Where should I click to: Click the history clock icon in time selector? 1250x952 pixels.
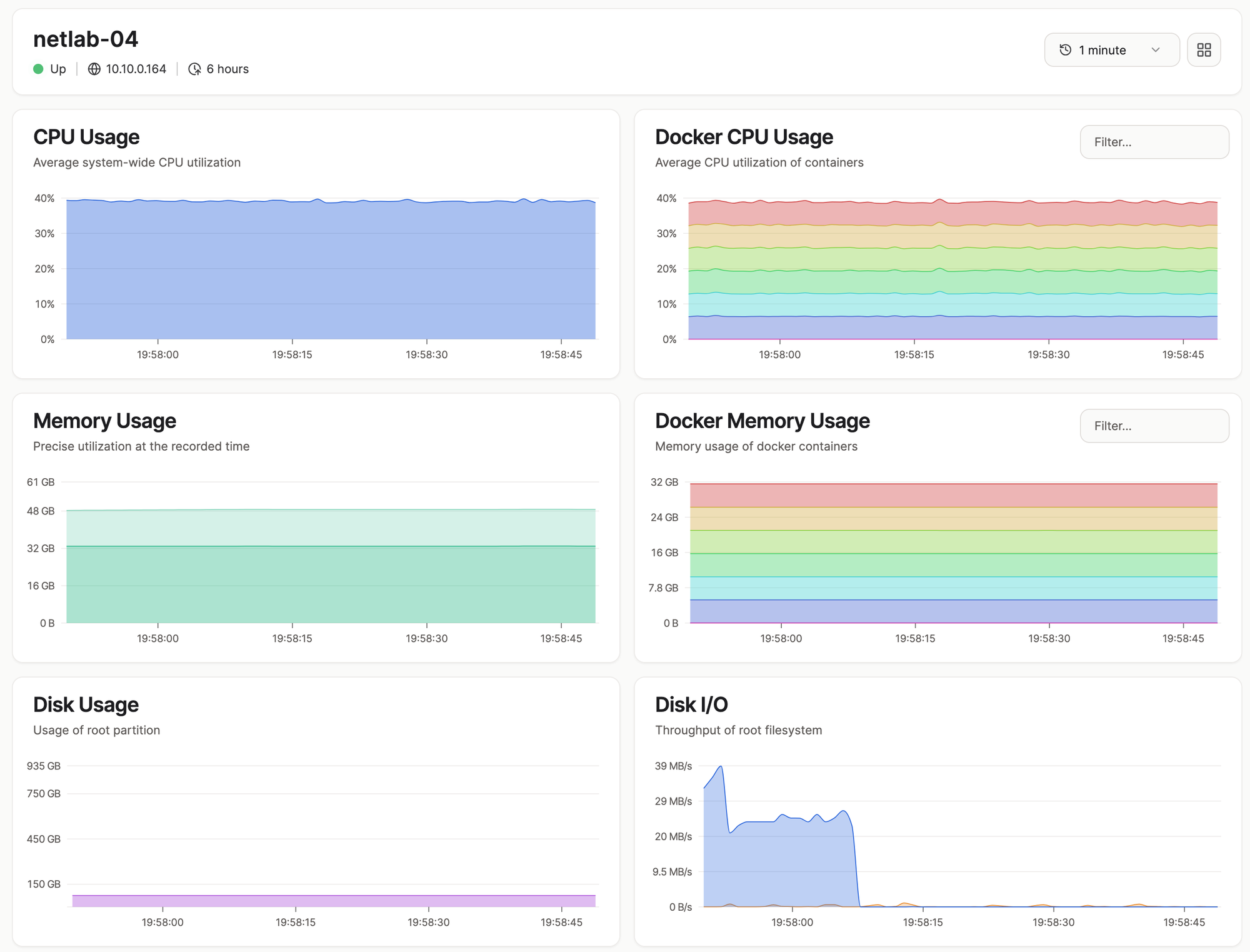tap(1066, 50)
